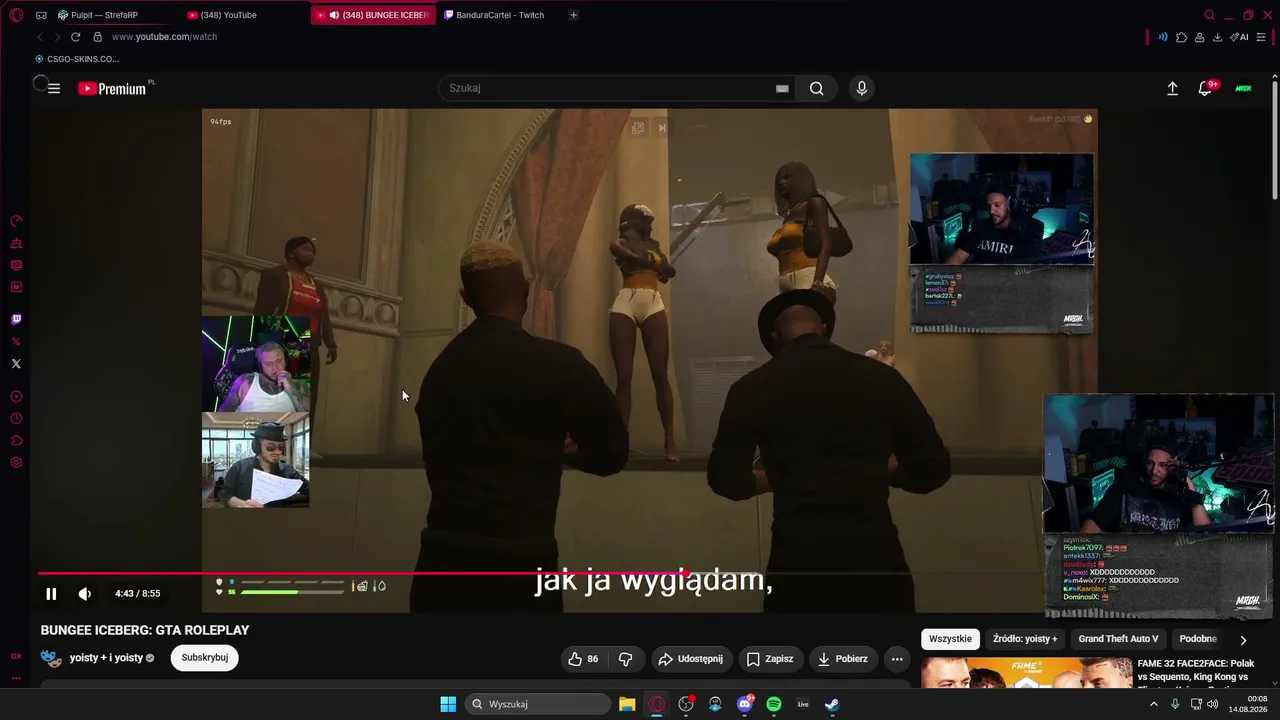Open the YouTube guide hamburger menu
The height and width of the screenshot is (720, 1280).
[54, 88]
